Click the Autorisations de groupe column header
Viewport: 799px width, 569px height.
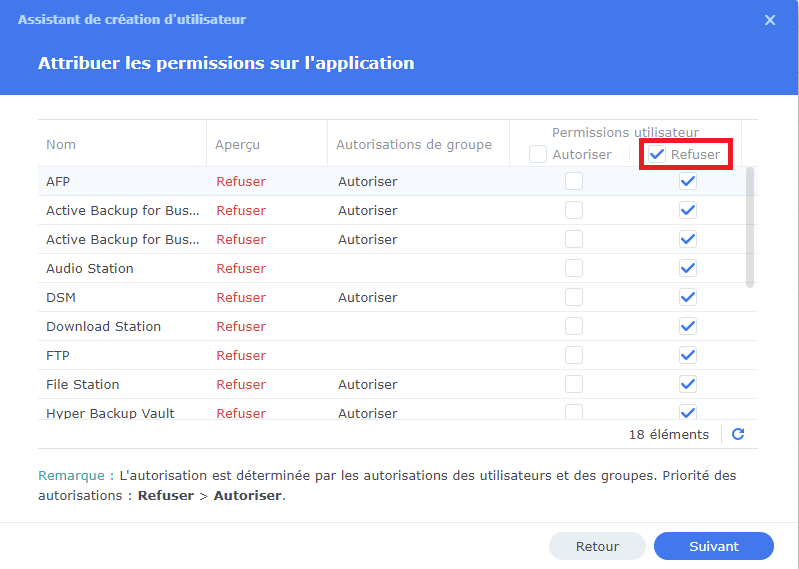click(x=413, y=144)
